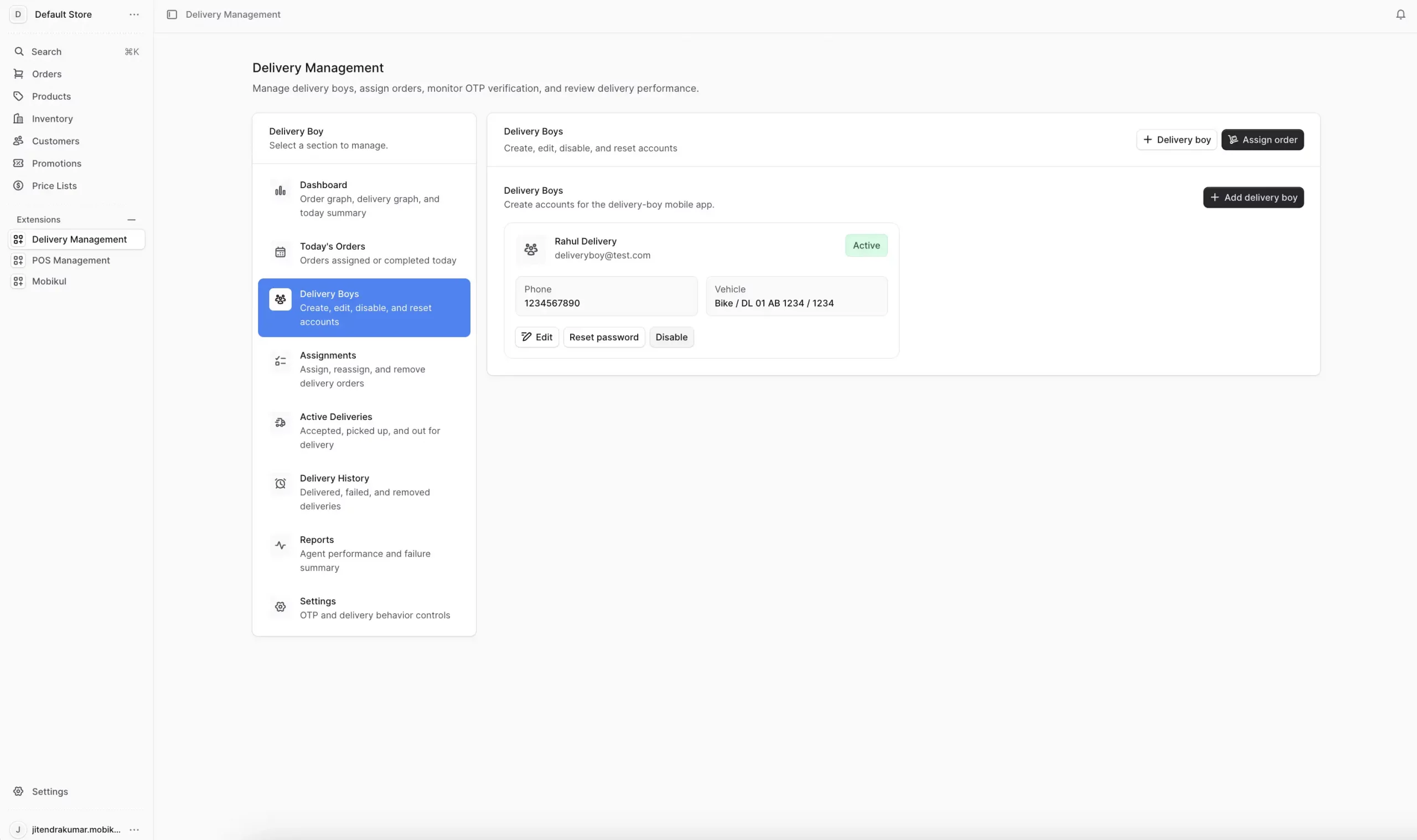Click the panel Settings gear icon
The image size is (1417, 840).
(x=280, y=607)
